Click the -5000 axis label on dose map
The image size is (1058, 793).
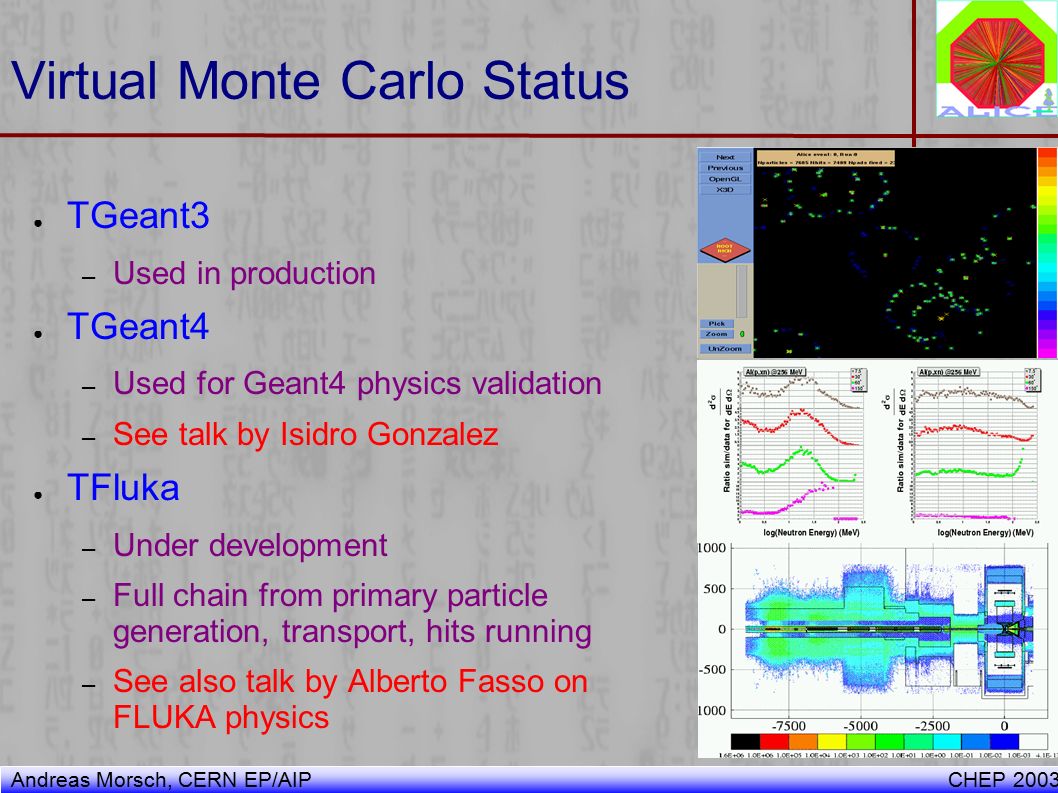[x=860, y=726]
